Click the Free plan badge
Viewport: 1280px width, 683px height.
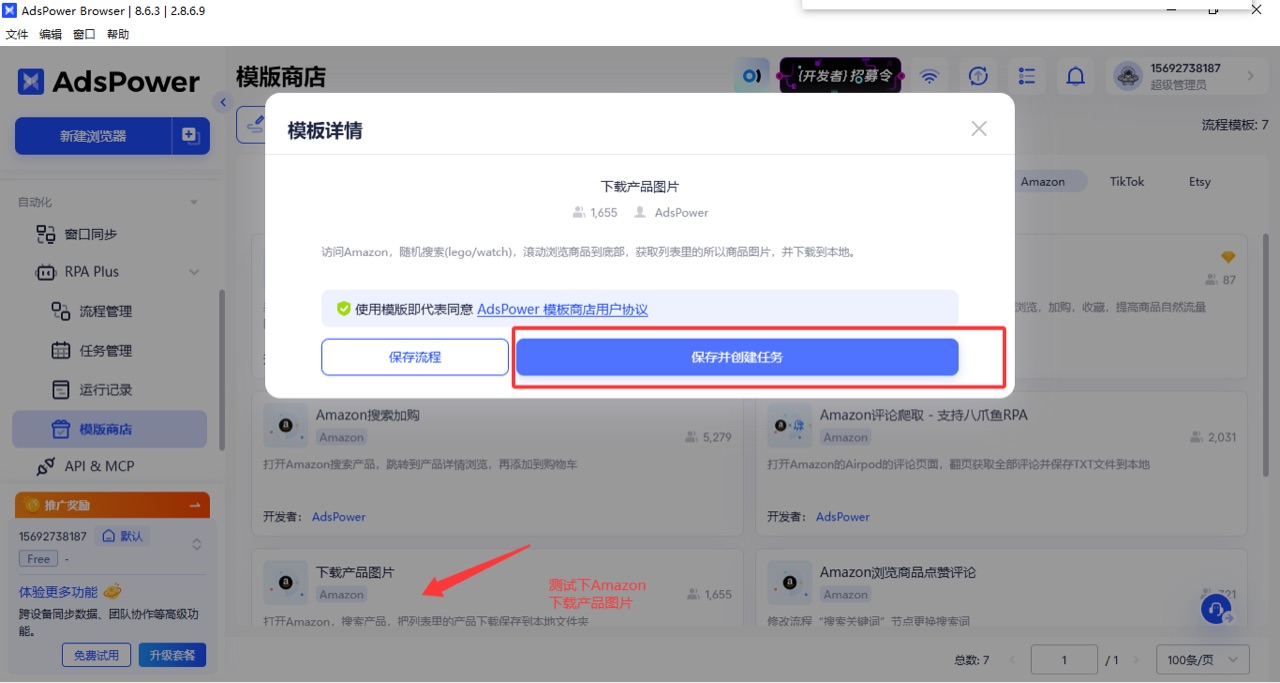click(x=38, y=559)
